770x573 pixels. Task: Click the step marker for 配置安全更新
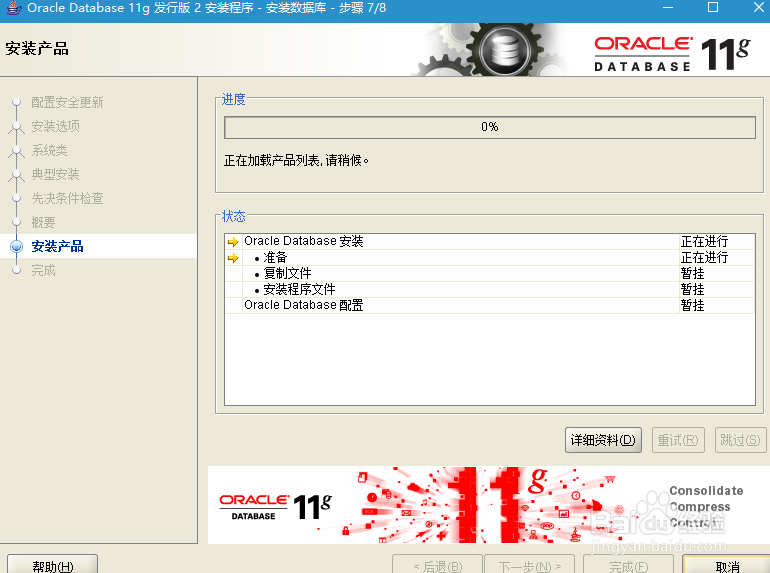[17, 102]
